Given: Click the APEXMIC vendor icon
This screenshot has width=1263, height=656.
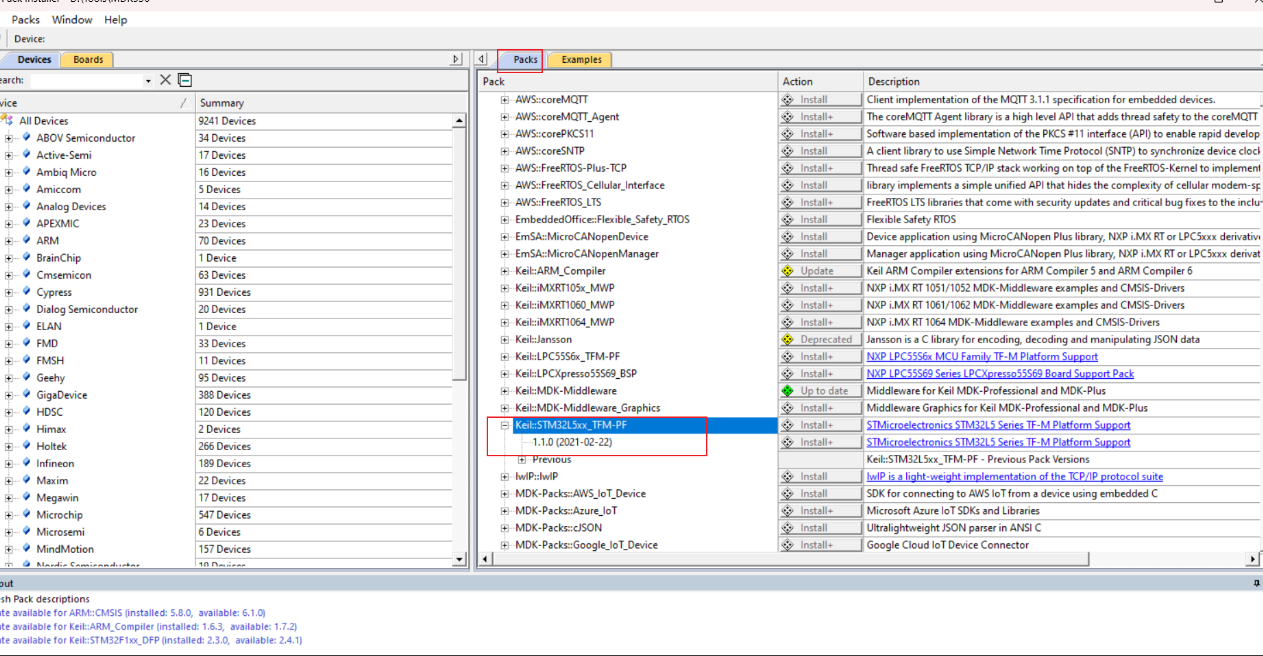Looking at the screenshot, I should pos(26,223).
